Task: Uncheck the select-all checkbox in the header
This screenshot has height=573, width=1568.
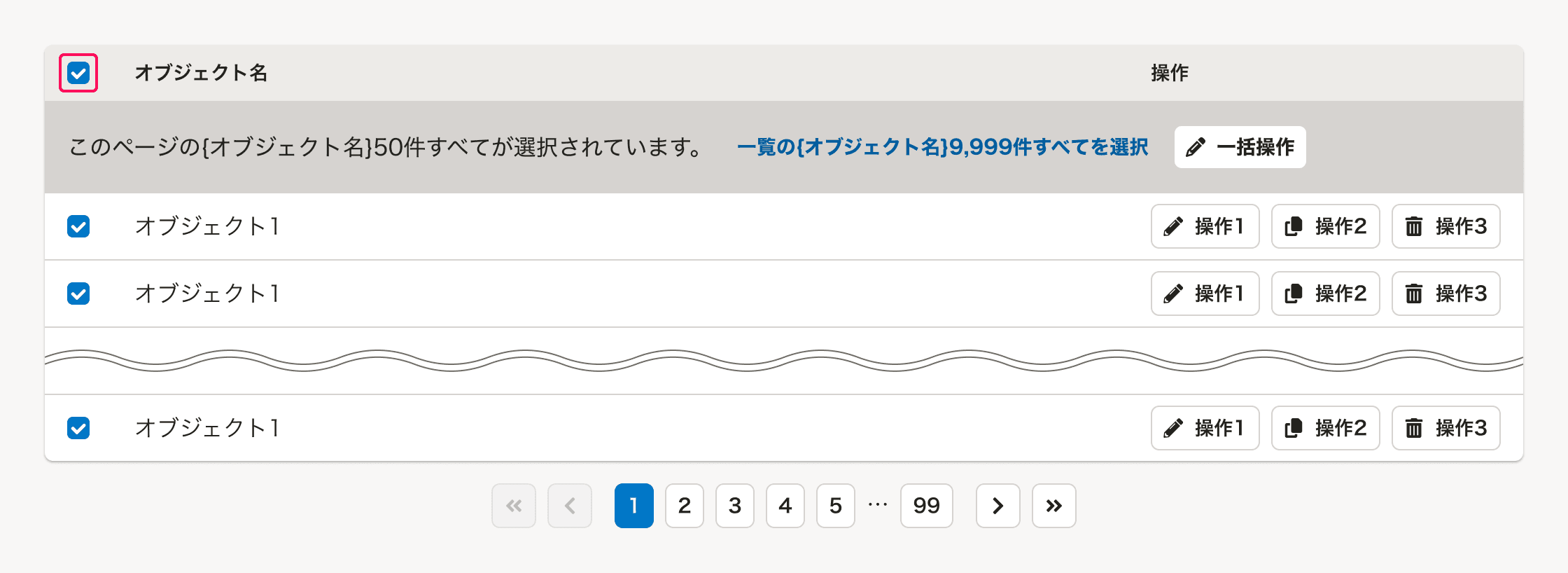Action: (78, 72)
